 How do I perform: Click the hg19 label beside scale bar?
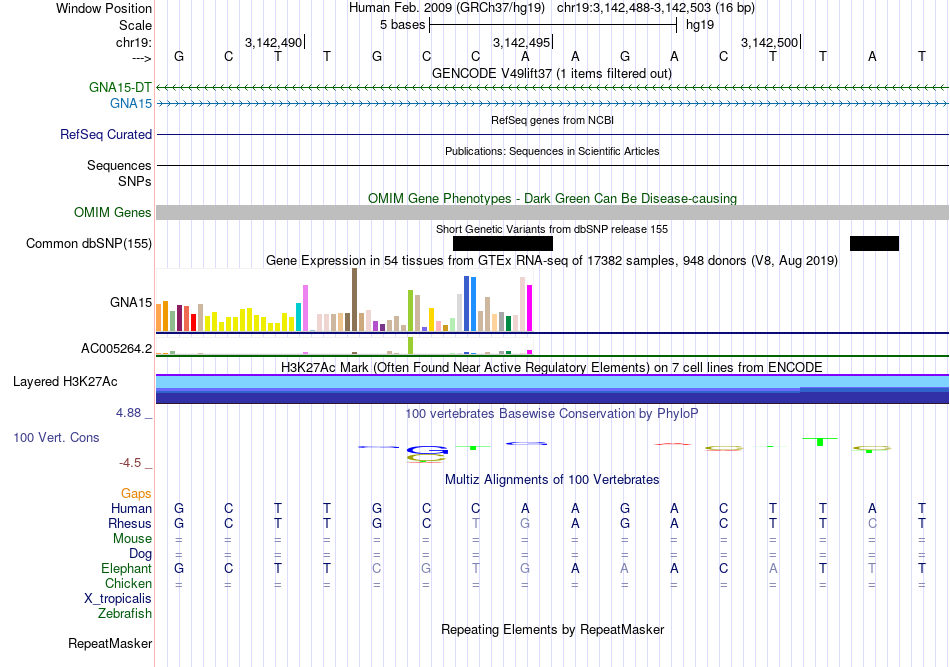(x=700, y=25)
